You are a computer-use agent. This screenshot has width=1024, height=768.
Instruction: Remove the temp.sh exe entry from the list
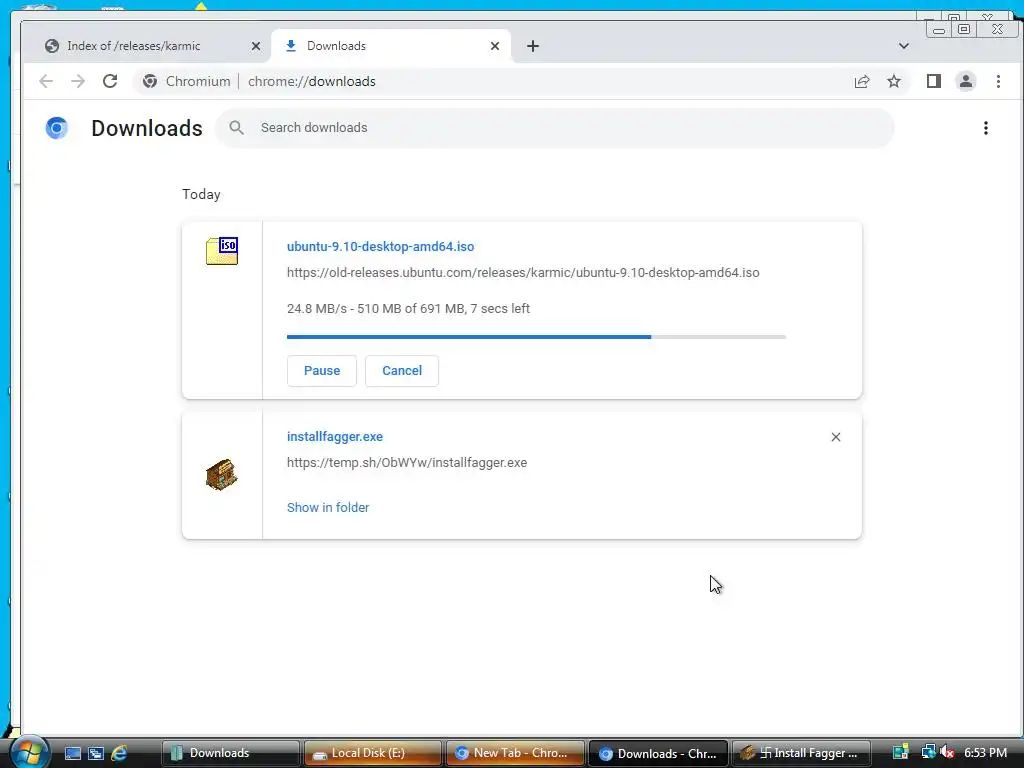click(835, 437)
